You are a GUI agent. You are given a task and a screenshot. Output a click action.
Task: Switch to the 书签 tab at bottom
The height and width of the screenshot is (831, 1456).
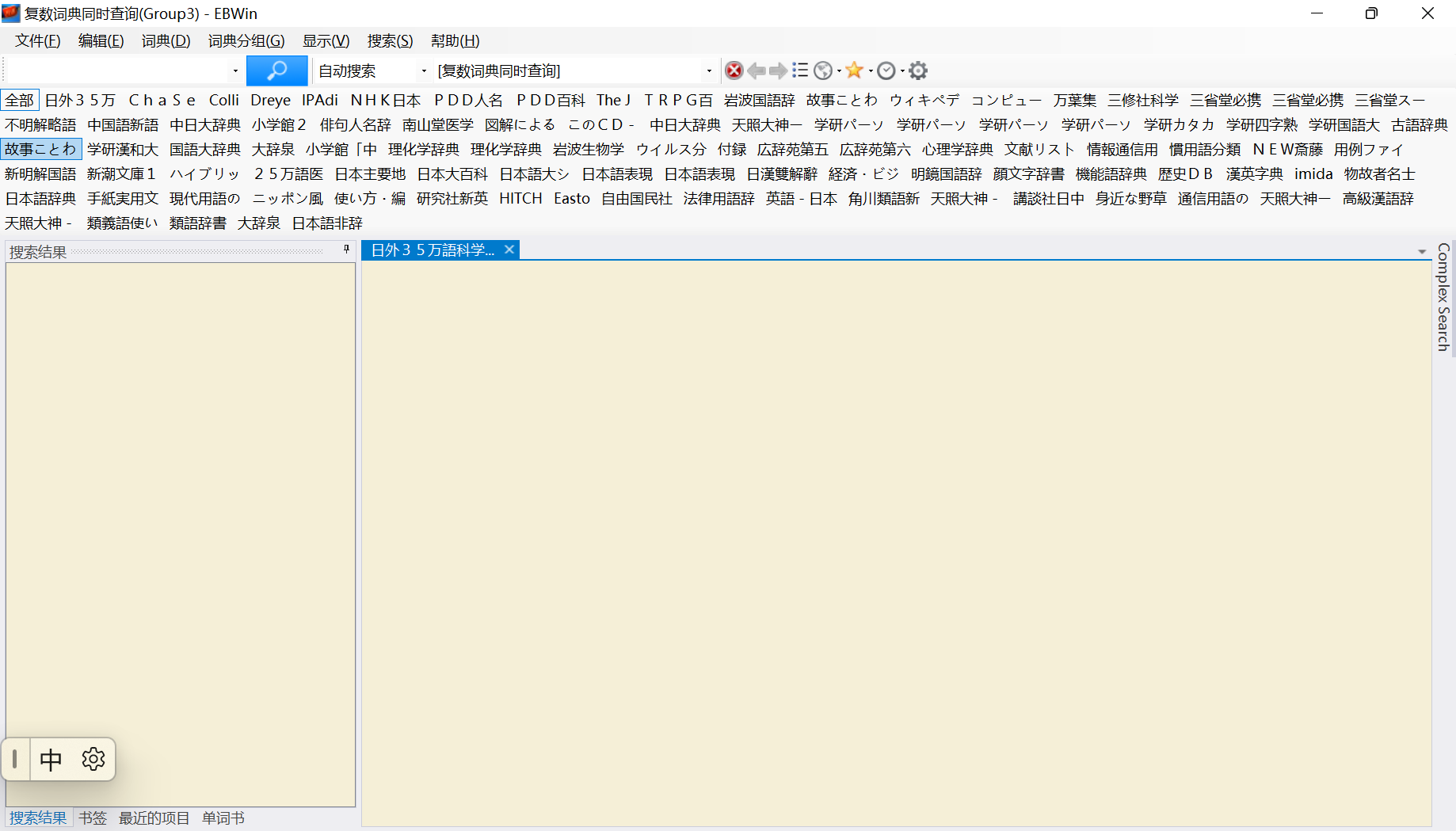point(93,818)
